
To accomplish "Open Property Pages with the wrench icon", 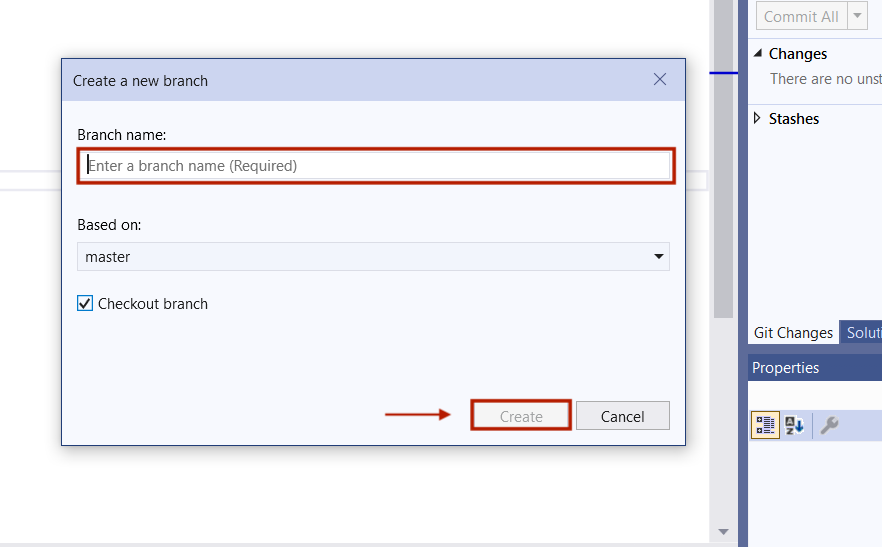I will tap(829, 425).
